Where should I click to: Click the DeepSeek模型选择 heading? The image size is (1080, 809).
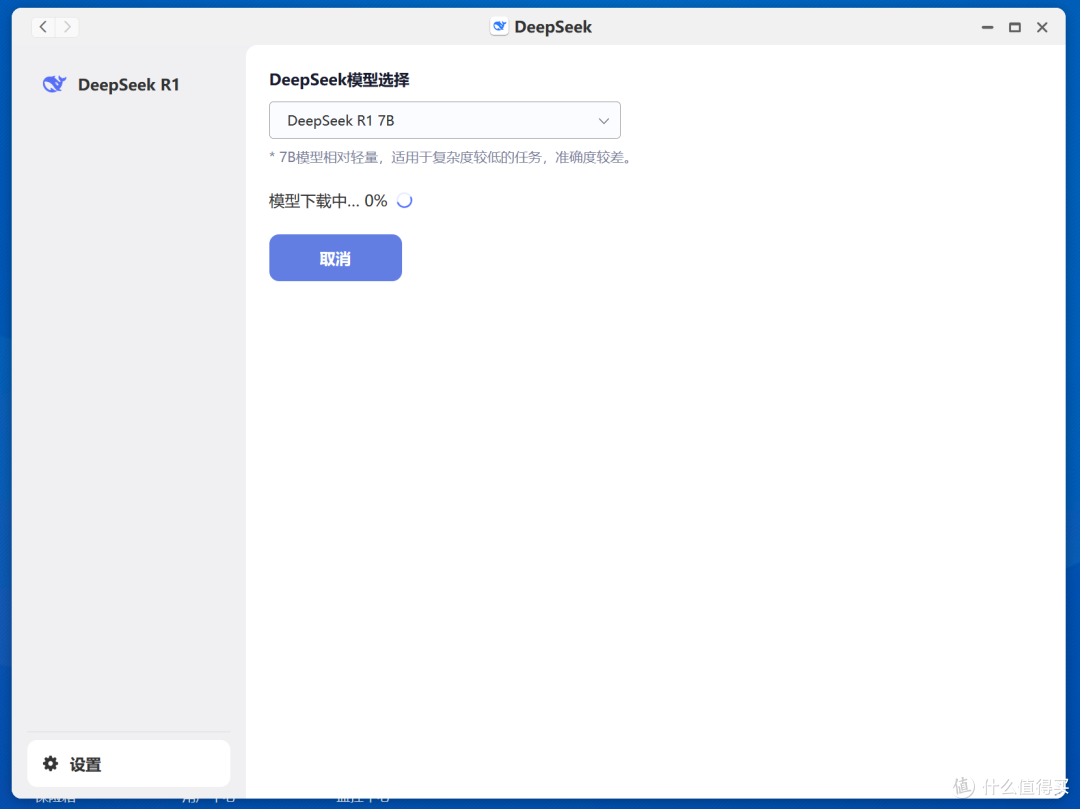[339, 80]
